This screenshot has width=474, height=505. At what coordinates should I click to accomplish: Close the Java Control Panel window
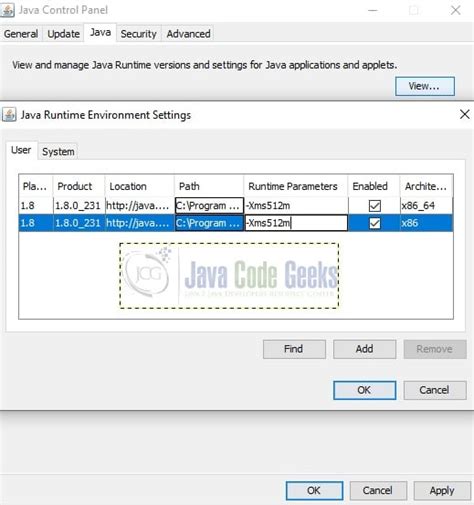point(455,10)
